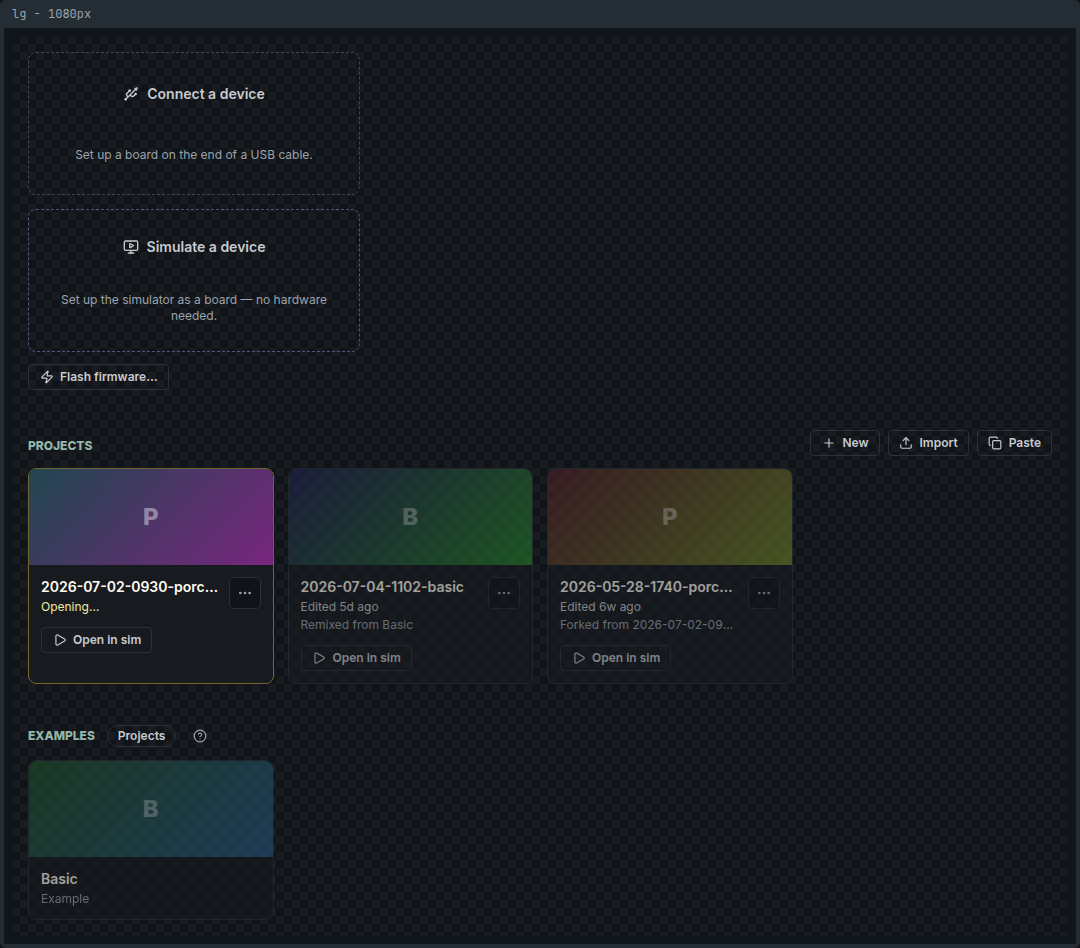The width and height of the screenshot is (1080, 948).
Task: Click the no hardware needed simulator description
Action: tap(194, 308)
